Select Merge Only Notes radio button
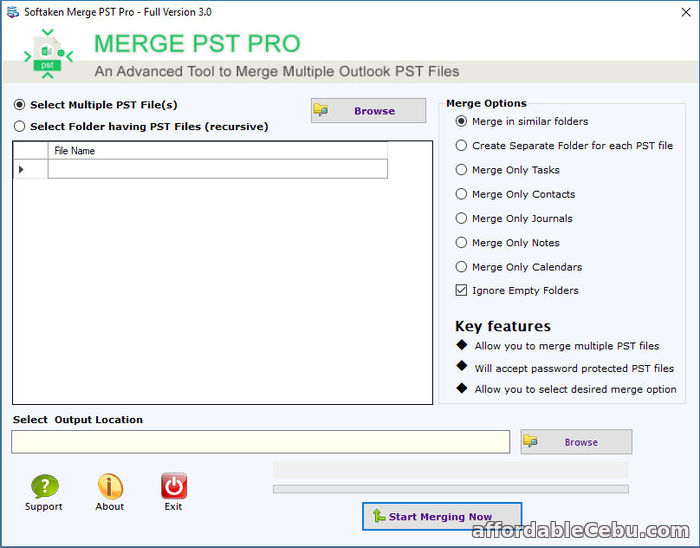Image resolution: width=700 pixels, height=548 pixels. [x=461, y=242]
